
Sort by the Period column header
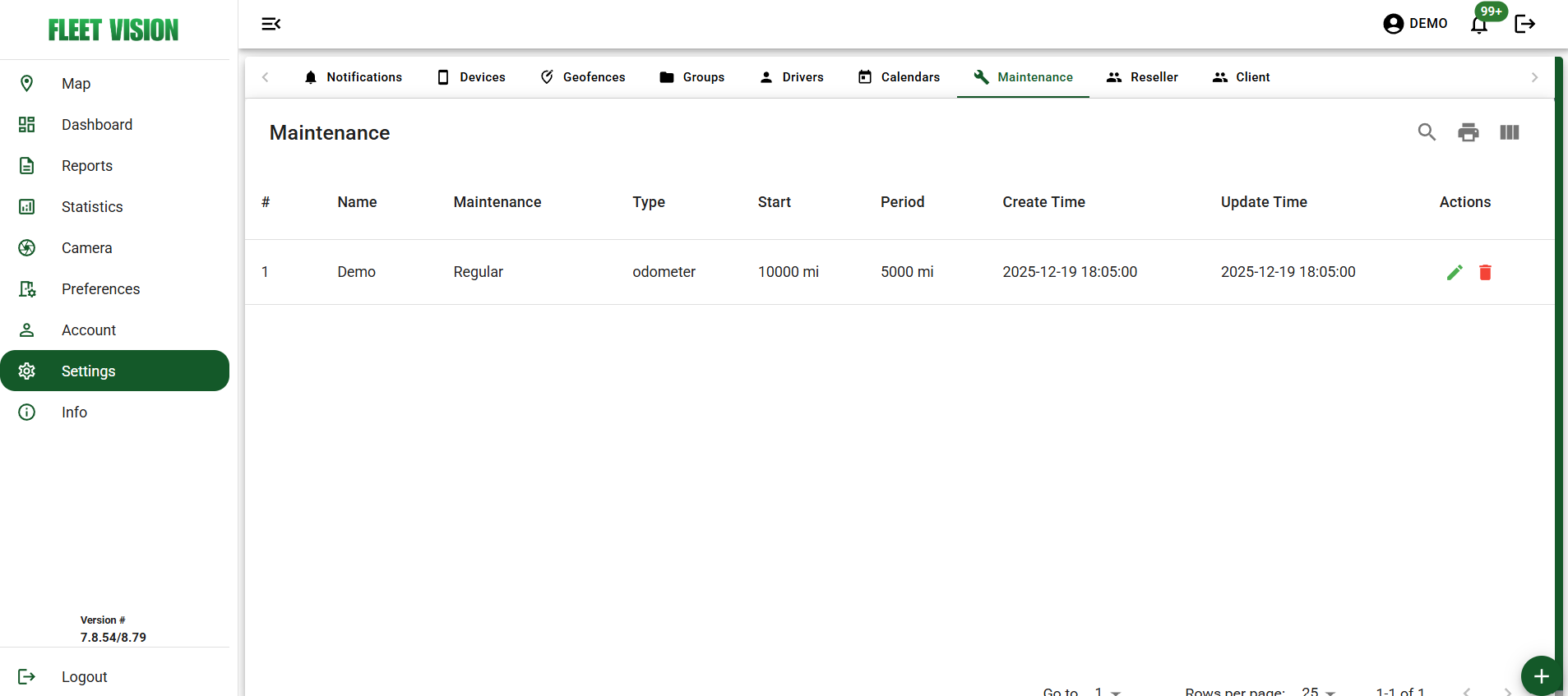903,202
